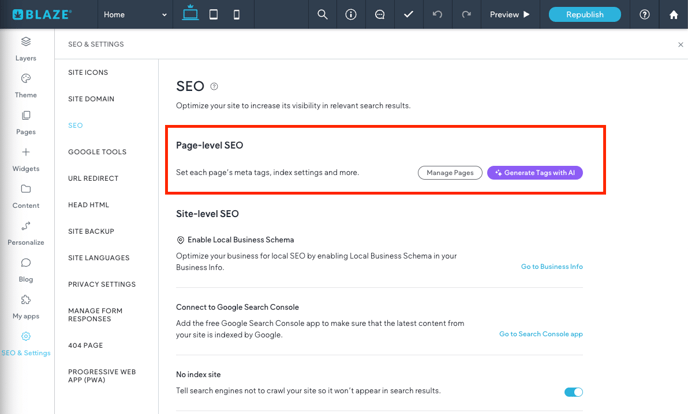Open the Theme panel
The width and height of the screenshot is (688, 414).
pos(26,85)
